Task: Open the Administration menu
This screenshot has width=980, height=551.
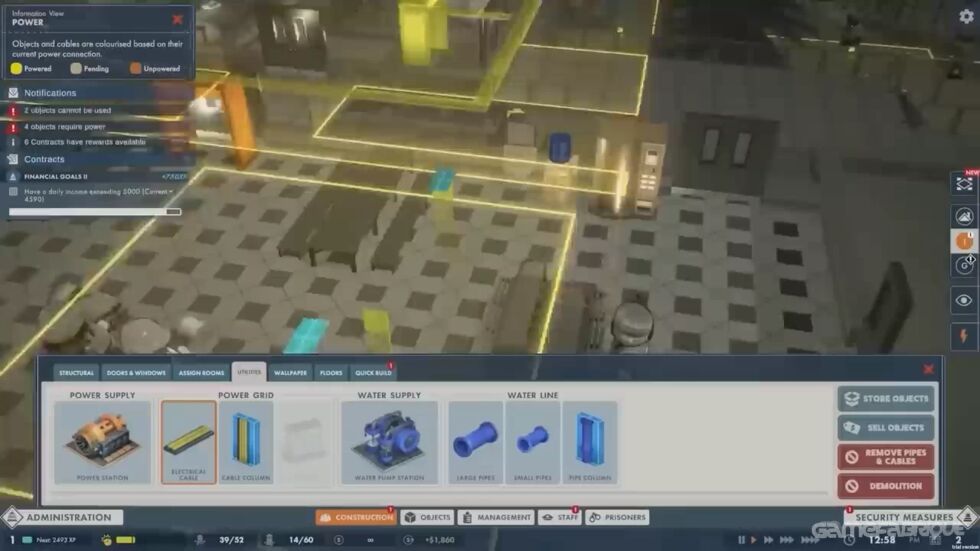Action: [x=62, y=517]
